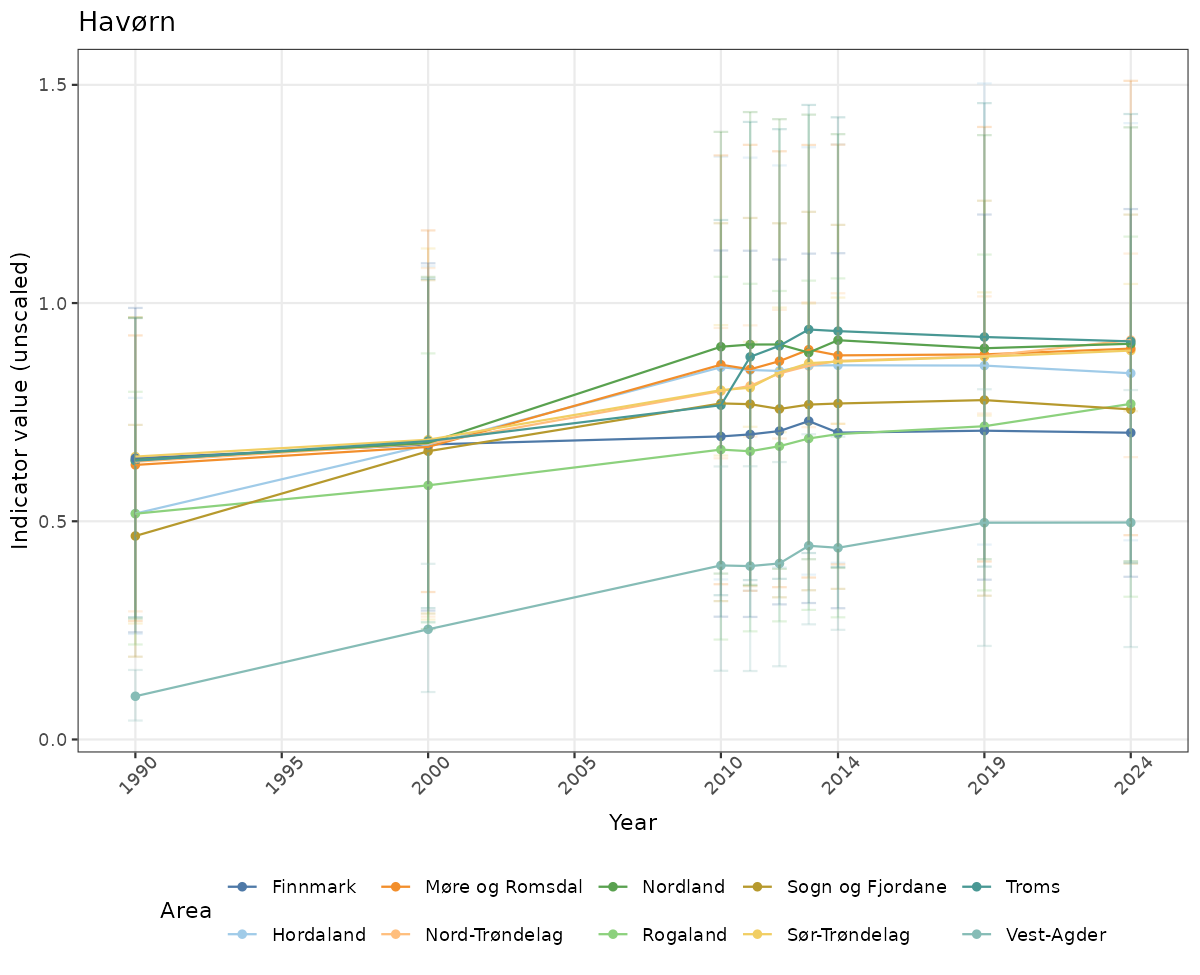Screen dimensions: 1200x975
Task: Click the chart title Havørn
Action: tap(127, 22)
